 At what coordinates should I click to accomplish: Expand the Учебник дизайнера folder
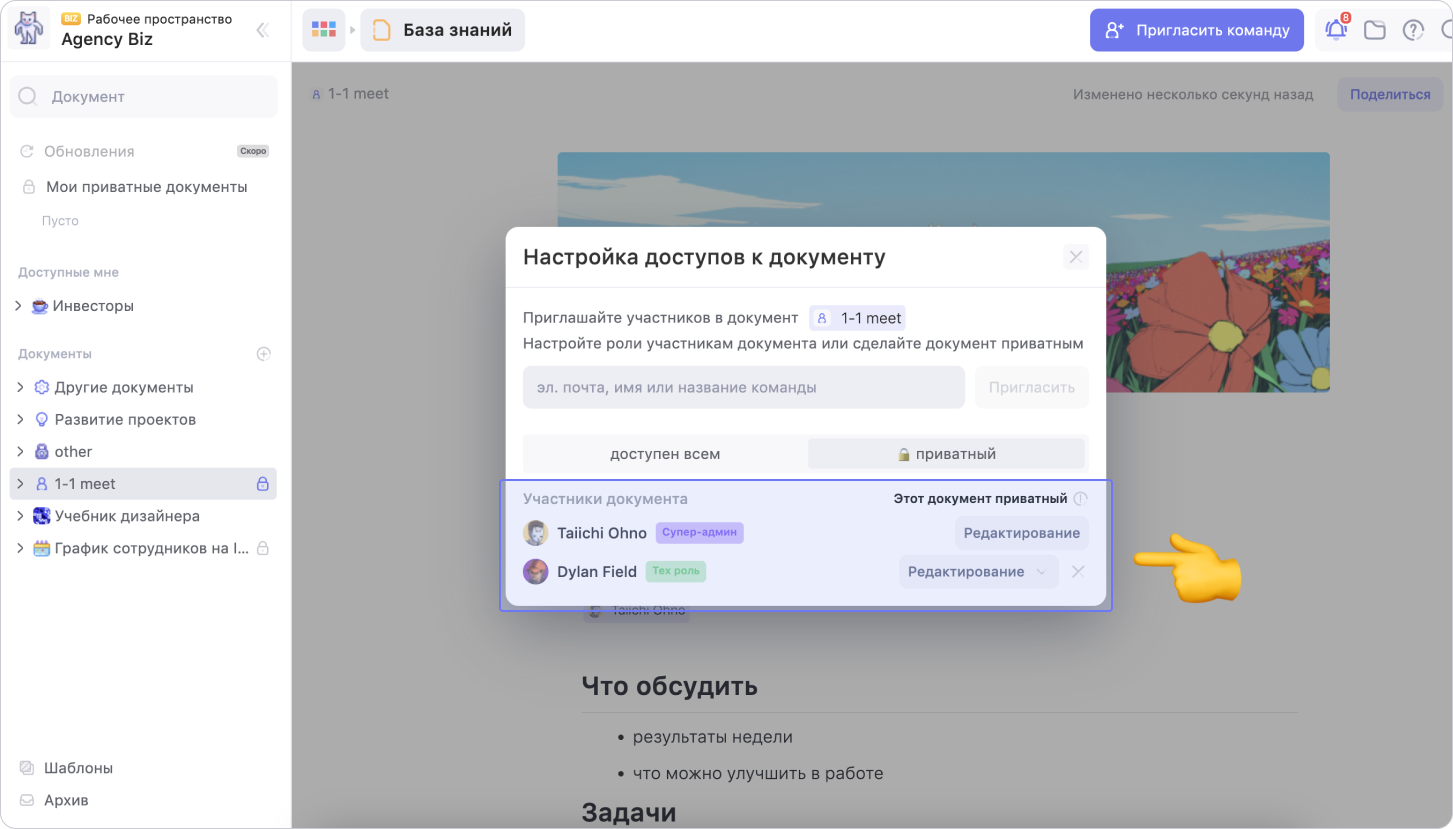[x=19, y=516]
